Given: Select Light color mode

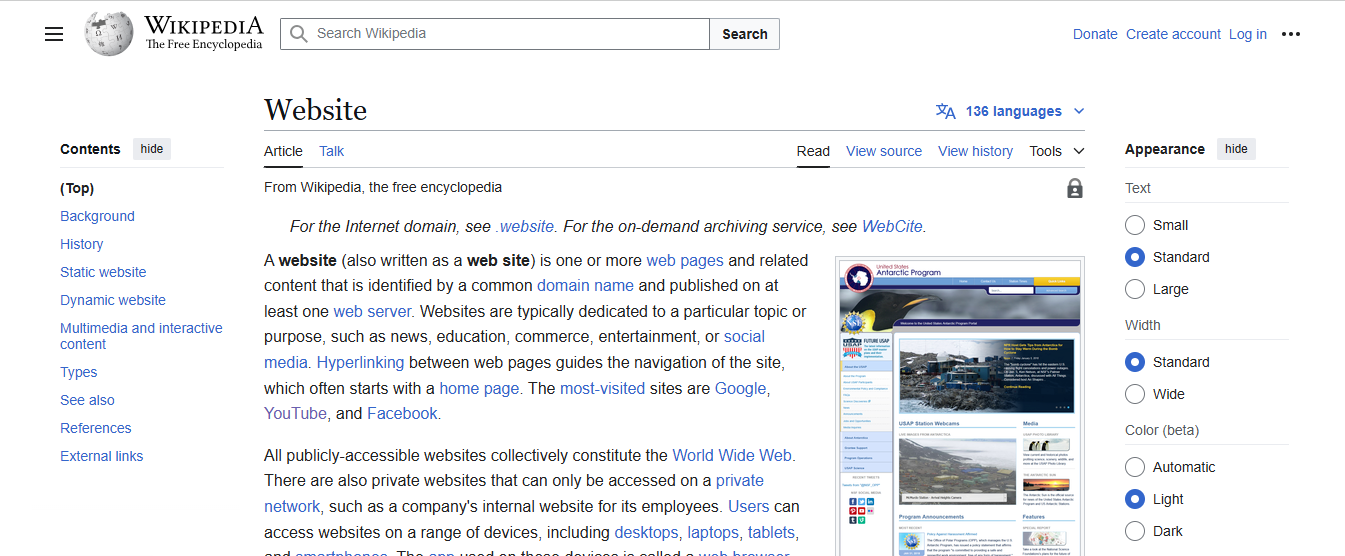Looking at the screenshot, I should pyautogui.click(x=1135, y=499).
